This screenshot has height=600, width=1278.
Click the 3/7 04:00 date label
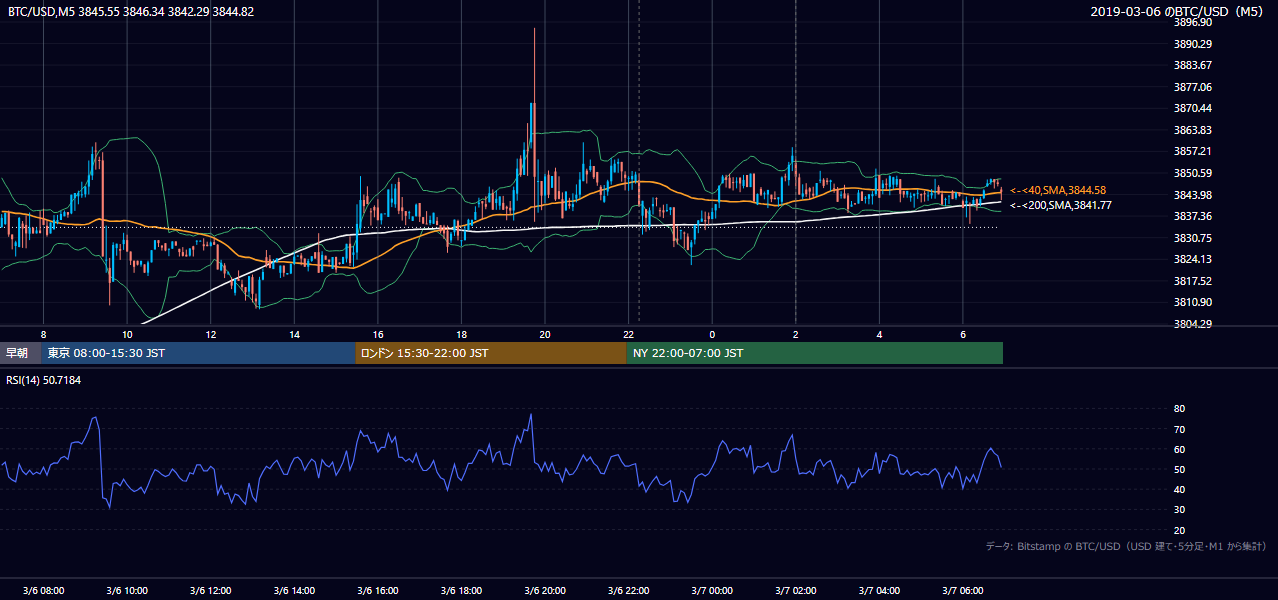(880, 591)
